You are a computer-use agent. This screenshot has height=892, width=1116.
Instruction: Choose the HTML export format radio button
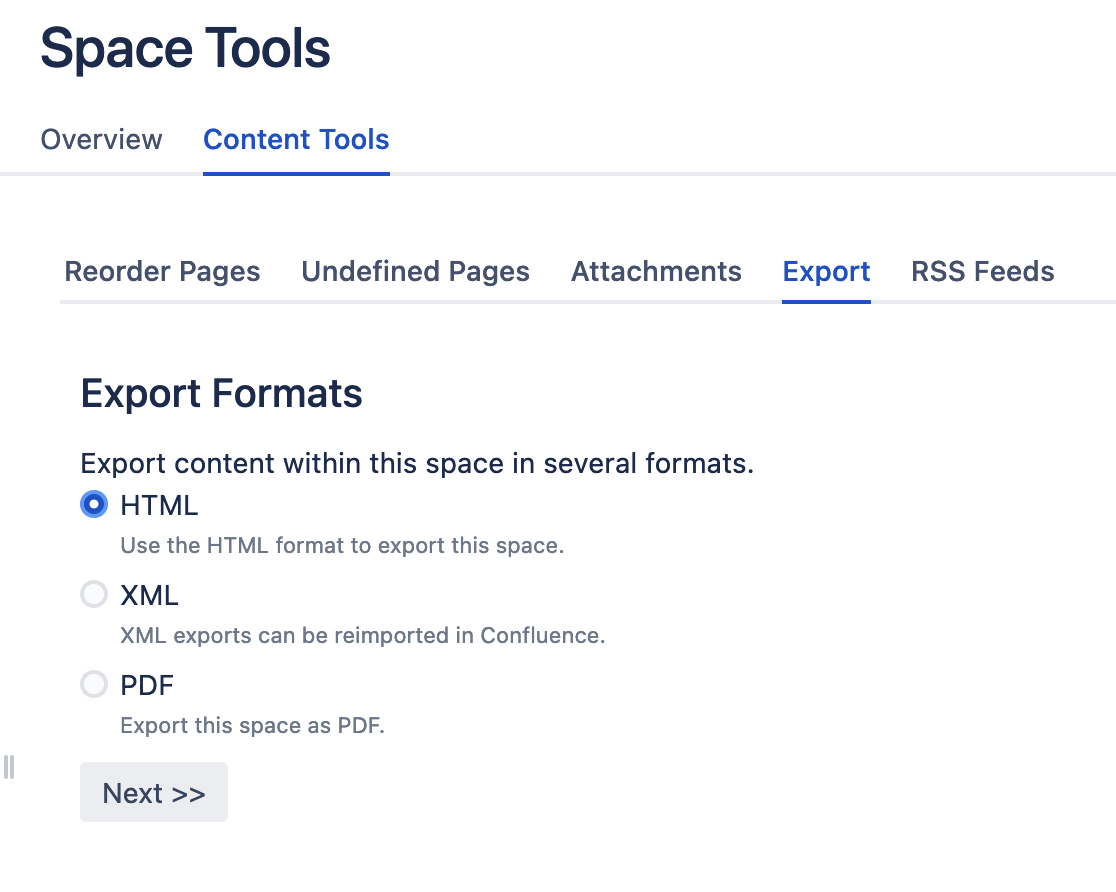pos(94,505)
